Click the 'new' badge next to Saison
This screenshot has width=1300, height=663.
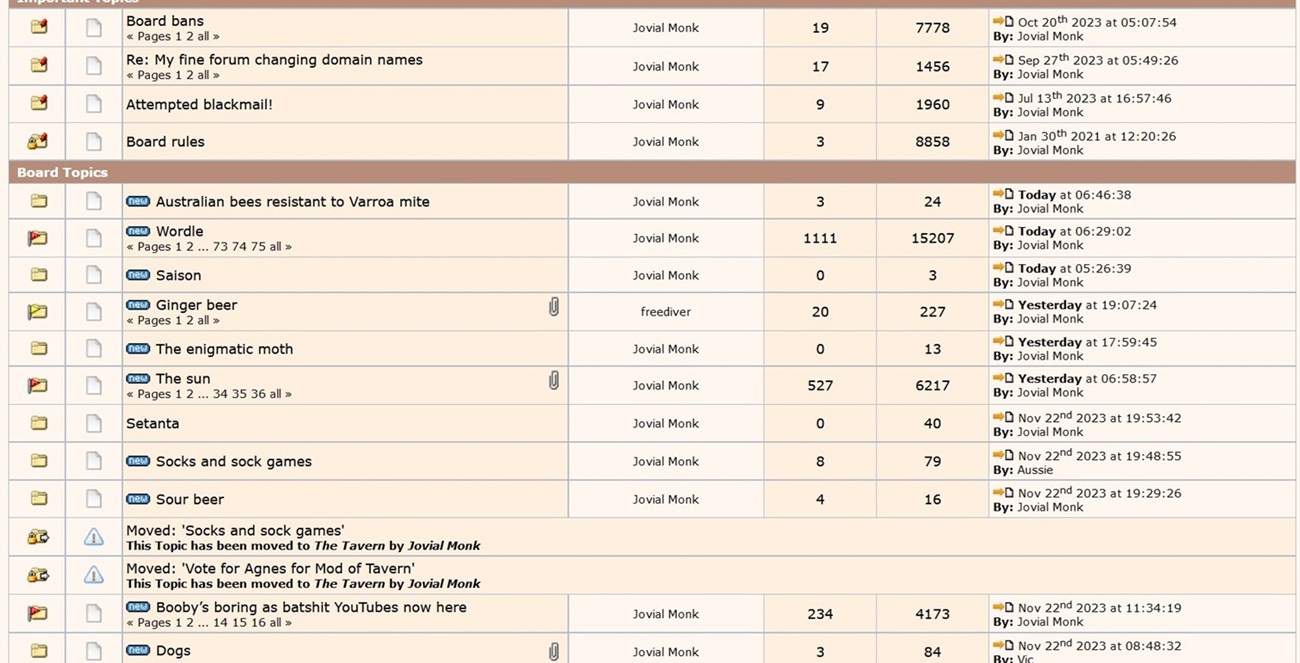click(x=138, y=275)
